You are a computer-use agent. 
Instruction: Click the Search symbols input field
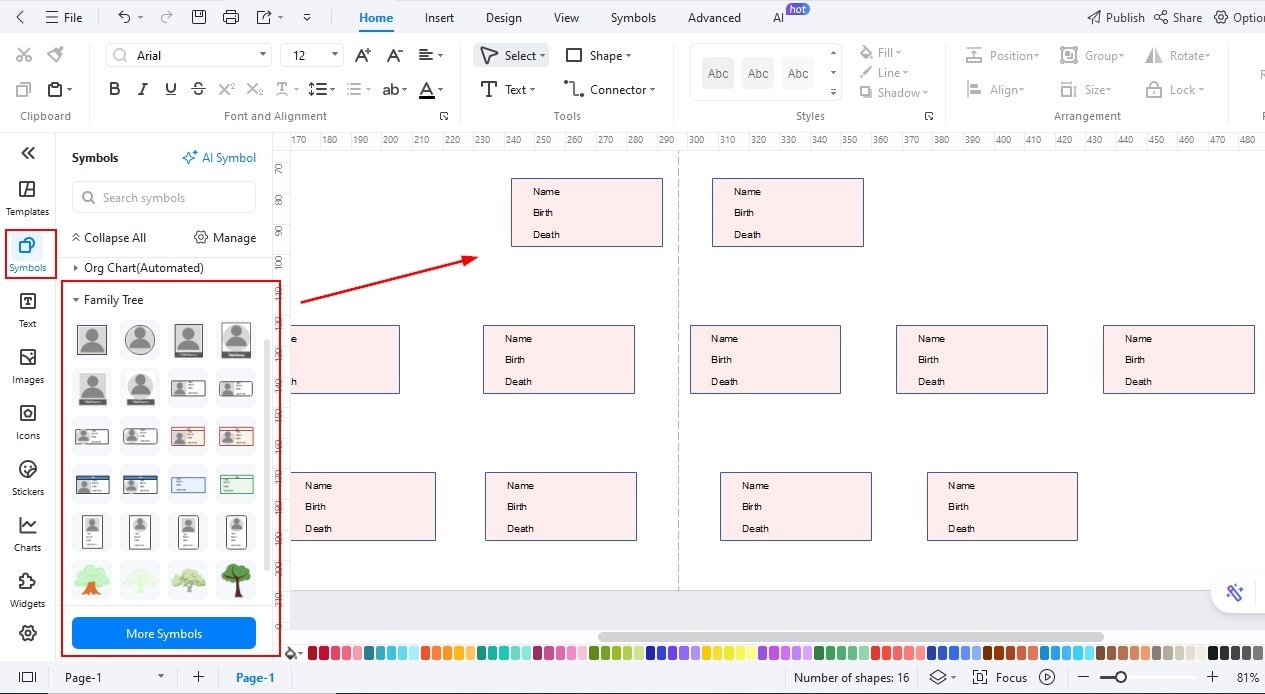pos(164,197)
